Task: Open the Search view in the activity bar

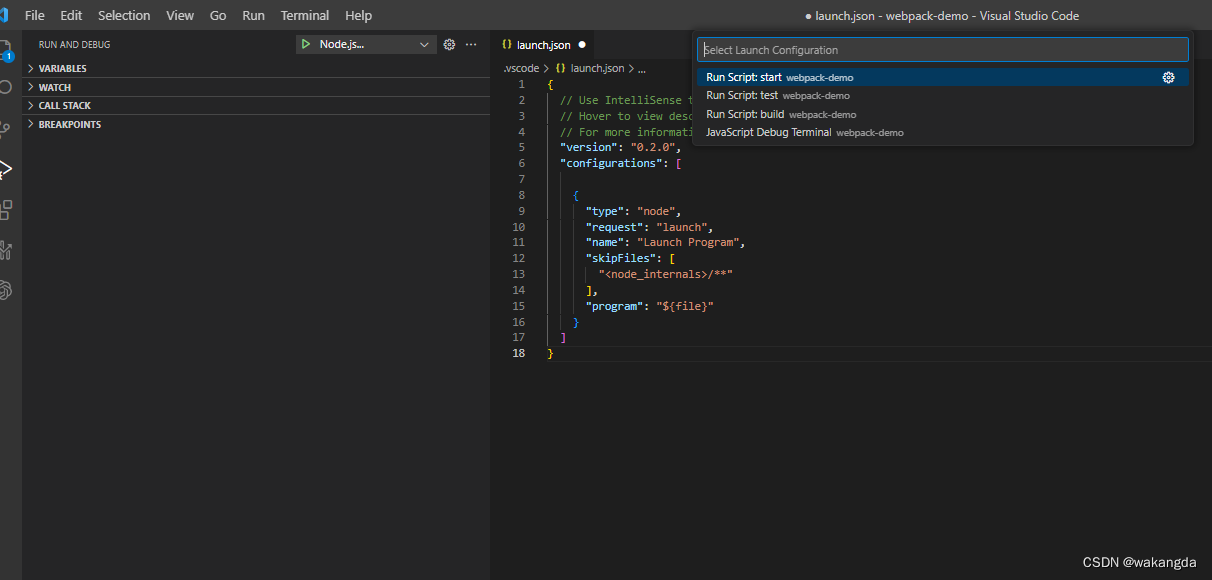Action: [x=5, y=87]
